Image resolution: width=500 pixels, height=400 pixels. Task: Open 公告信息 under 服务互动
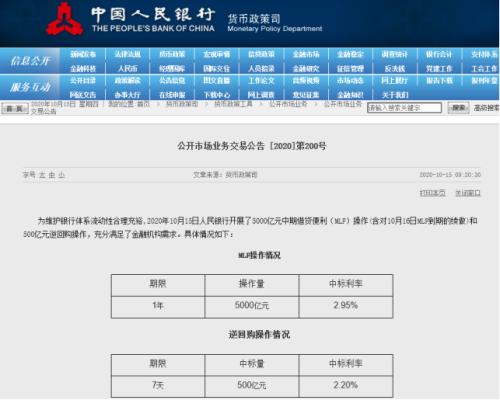172,81
